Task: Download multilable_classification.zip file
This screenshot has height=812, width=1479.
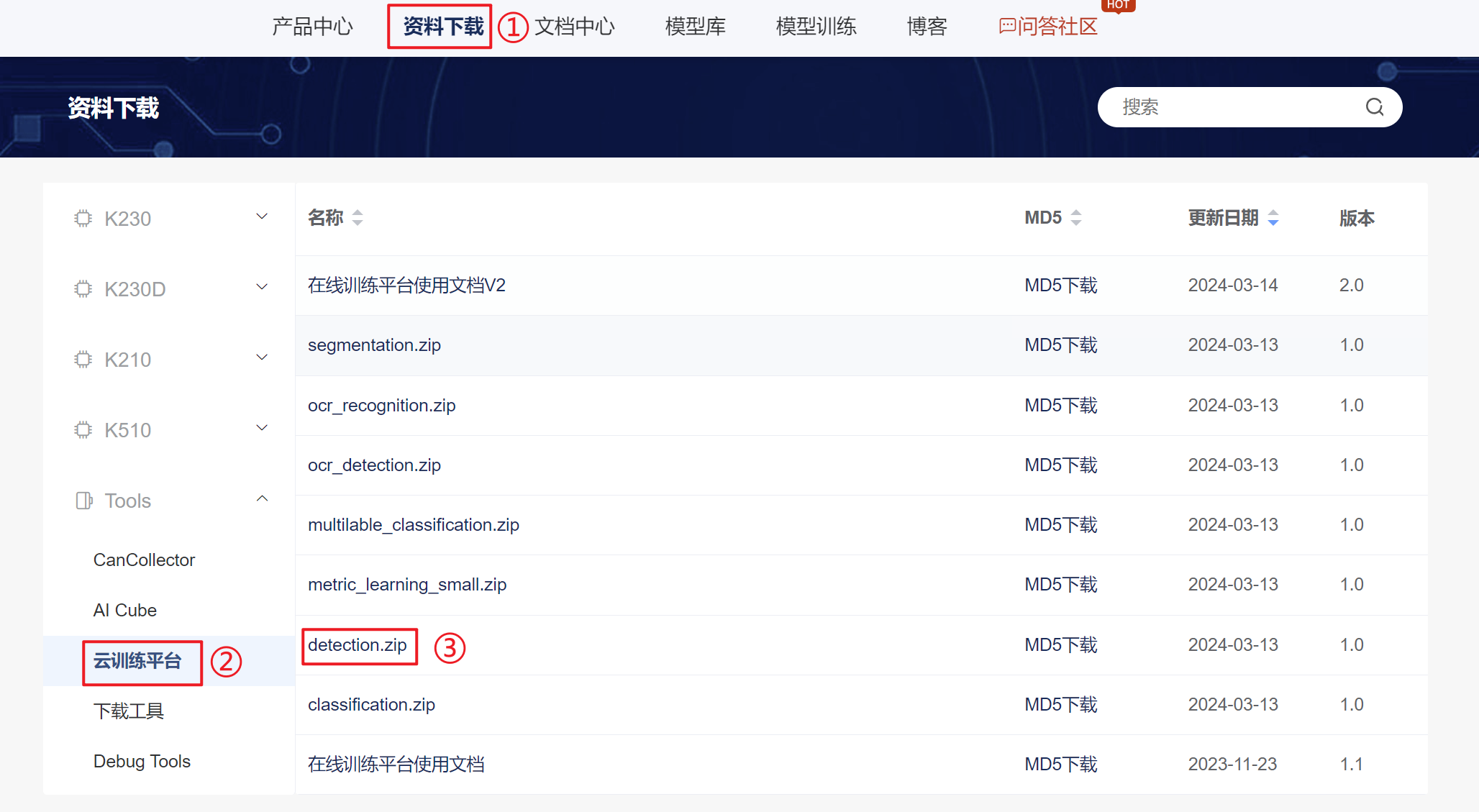Action: 414,524
